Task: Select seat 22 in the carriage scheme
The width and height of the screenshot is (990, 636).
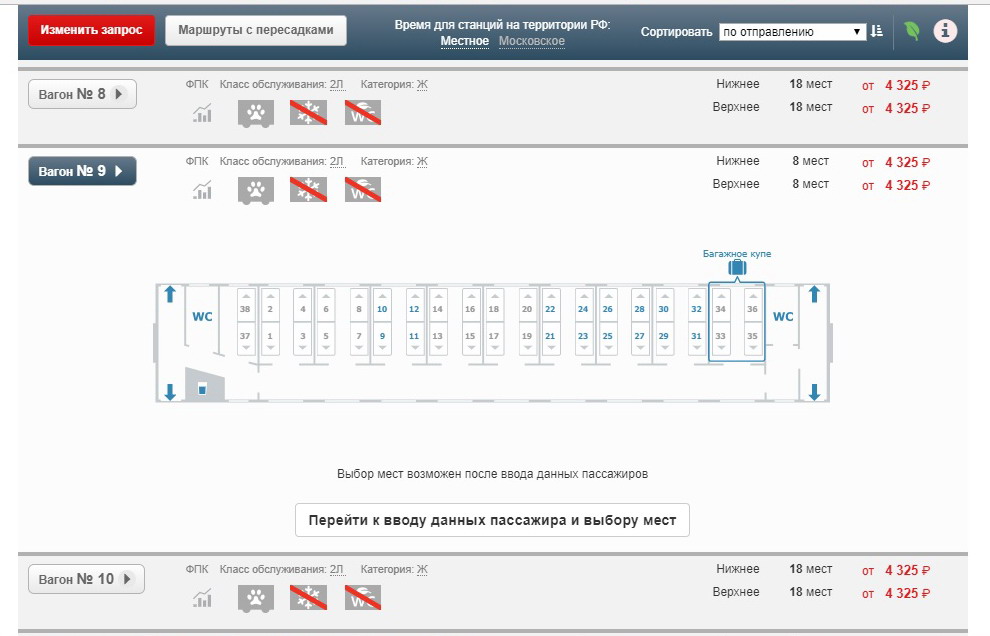Action: coord(550,310)
